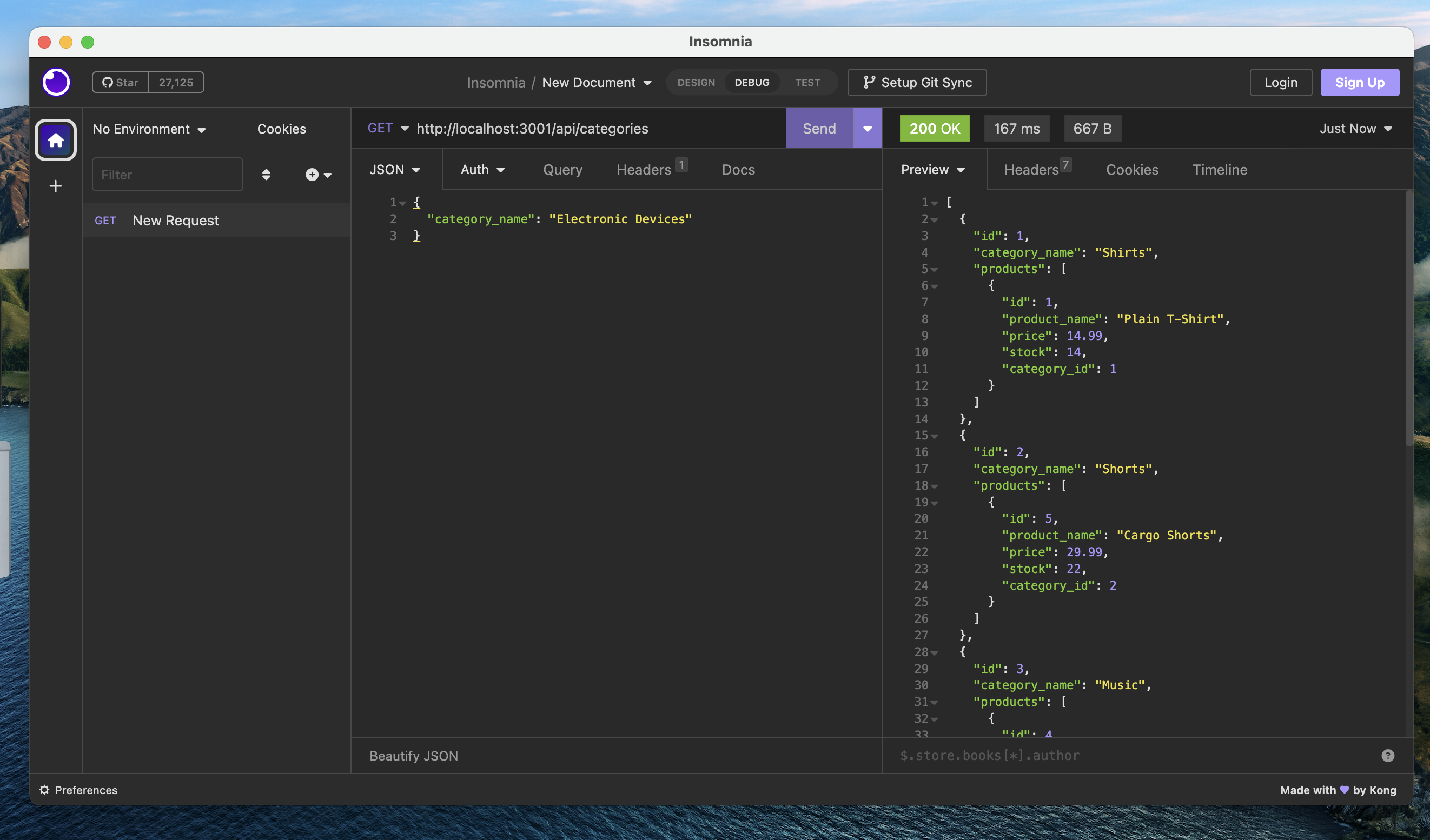The width and height of the screenshot is (1430, 840).
Task: Click the Insomnia logo in top left corner
Action: click(x=56, y=82)
